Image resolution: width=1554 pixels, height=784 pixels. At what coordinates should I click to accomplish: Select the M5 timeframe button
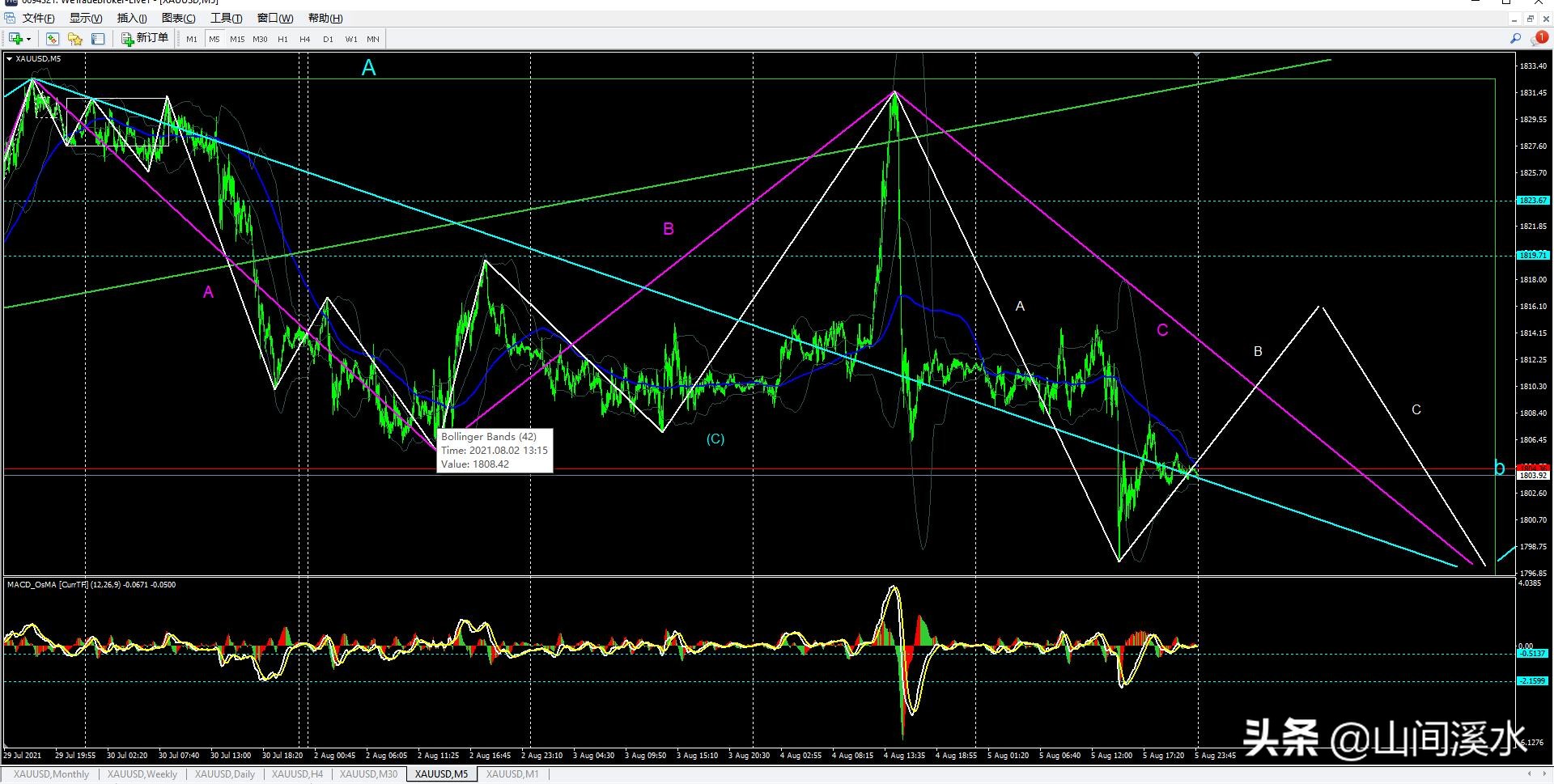point(214,39)
